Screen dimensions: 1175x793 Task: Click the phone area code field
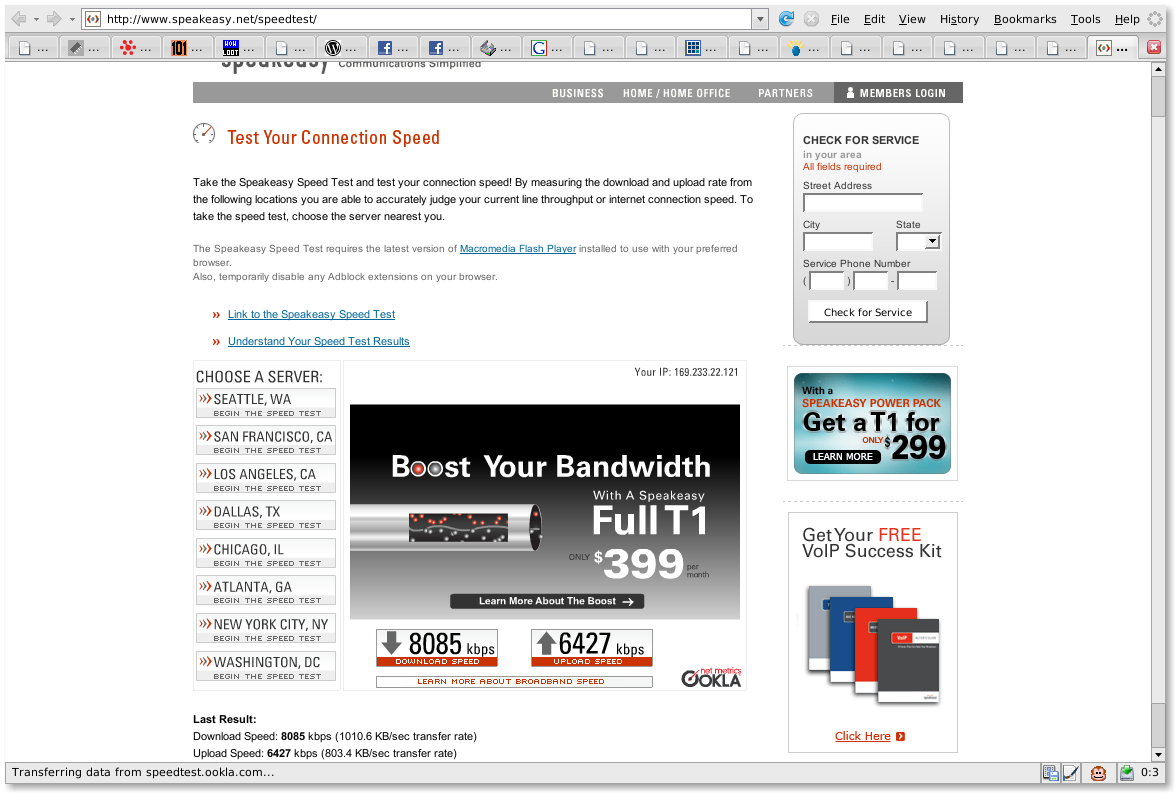[827, 281]
